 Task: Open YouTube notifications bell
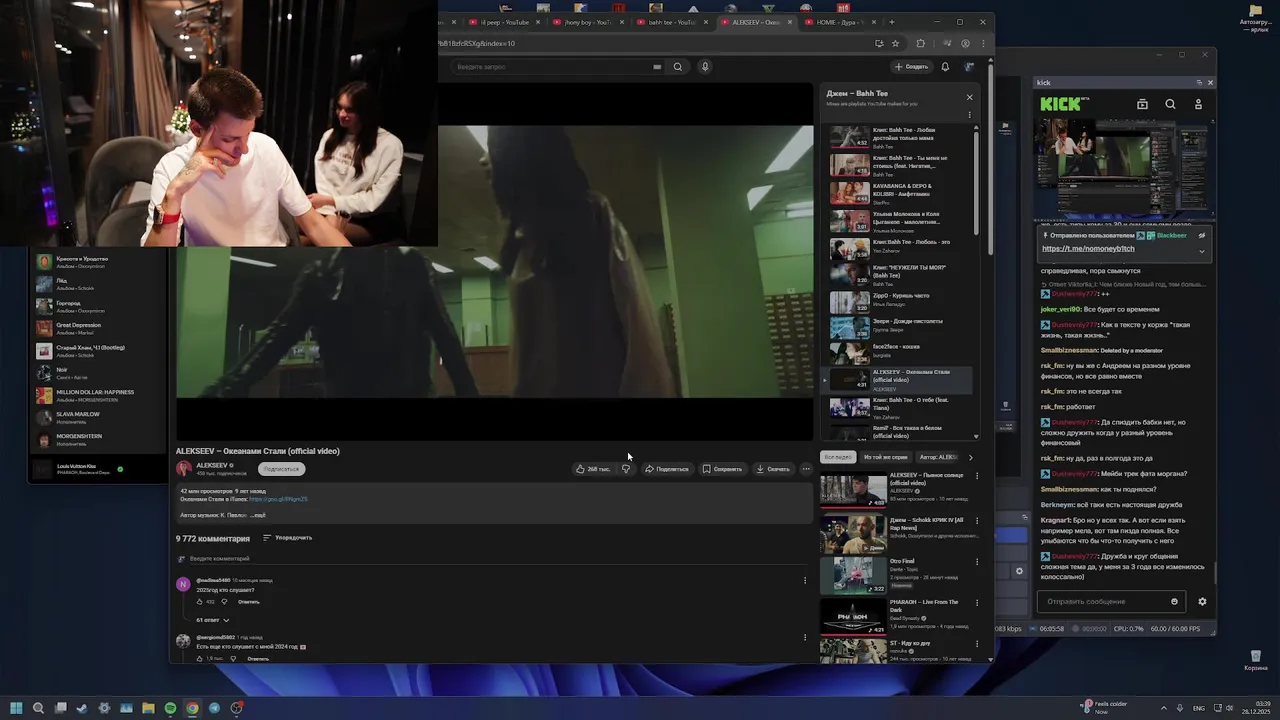coord(945,67)
